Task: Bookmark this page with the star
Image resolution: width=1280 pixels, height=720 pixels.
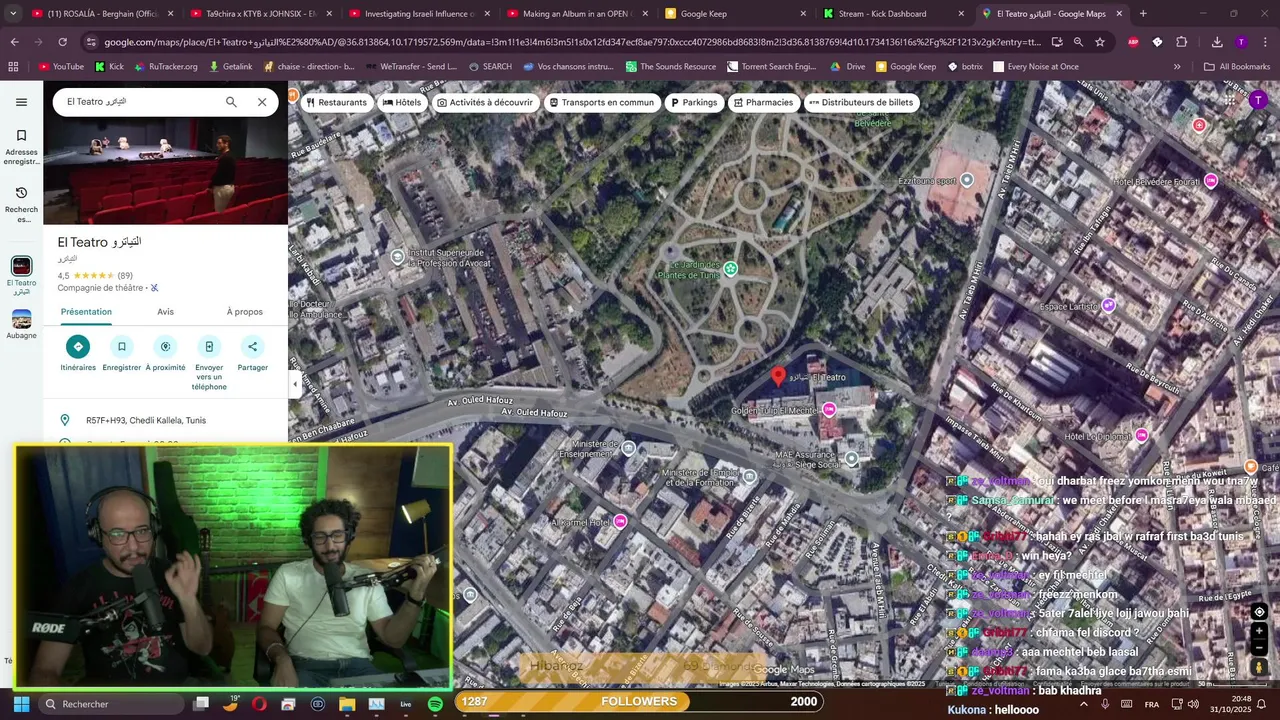Action: click(x=1100, y=42)
